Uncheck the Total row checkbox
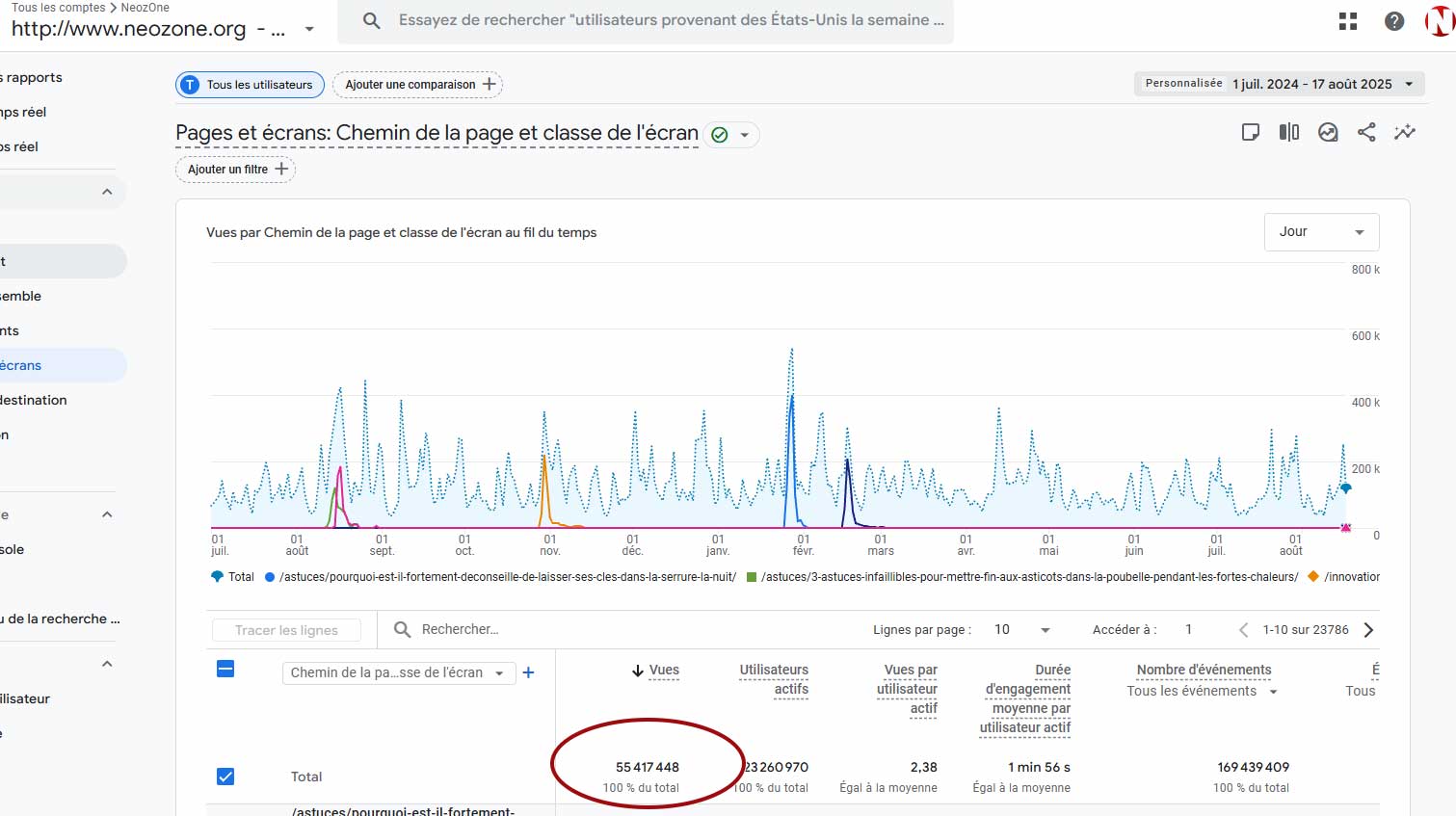Viewport: 1456px width, 816px height. 225,777
